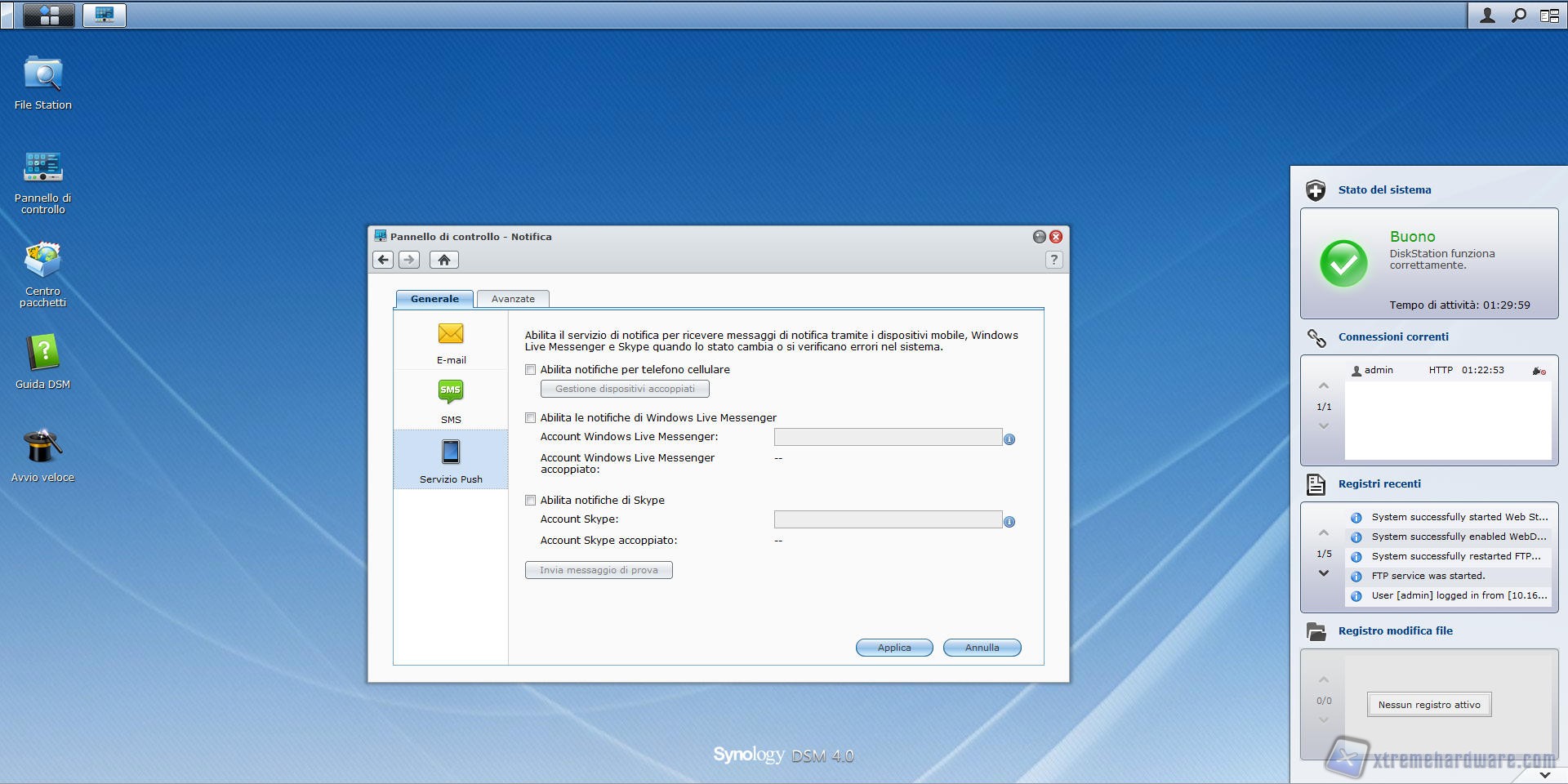Image resolution: width=1568 pixels, height=784 pixels.
Task: Enable Windows Live Messenger notifications checkbox
Action: [531, 418]
